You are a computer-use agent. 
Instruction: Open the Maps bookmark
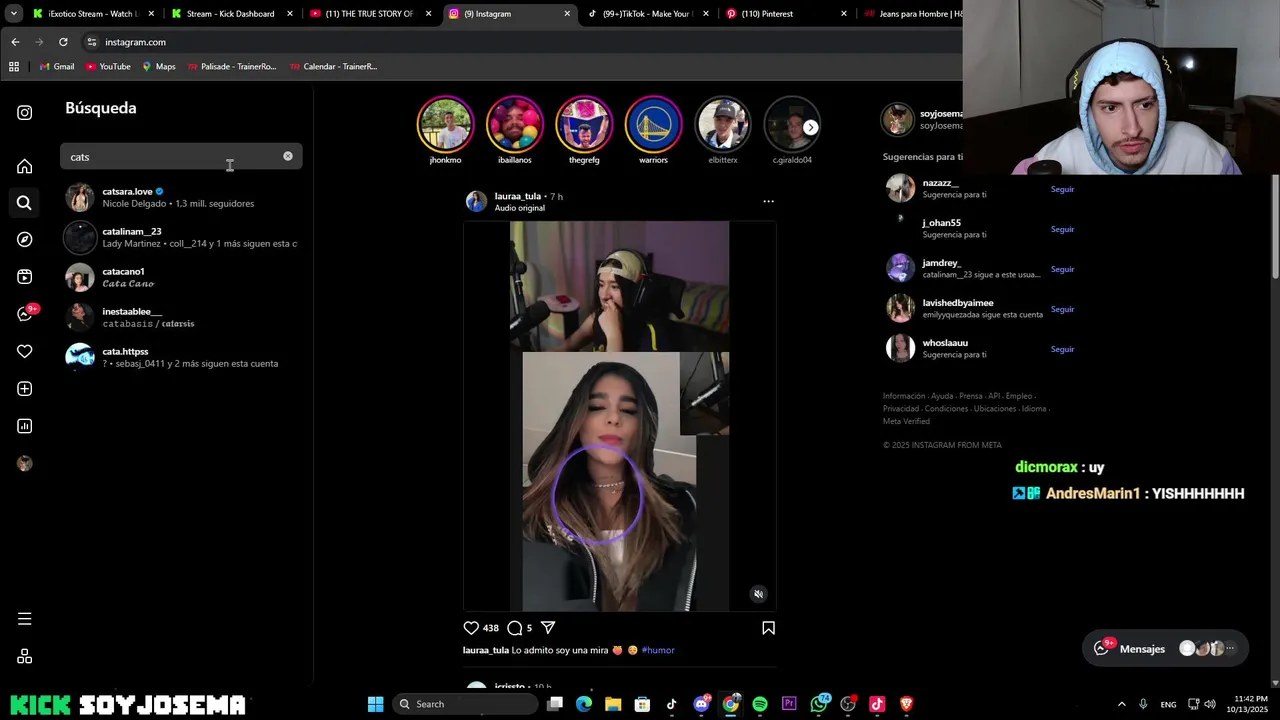click(x=158, y=66)
